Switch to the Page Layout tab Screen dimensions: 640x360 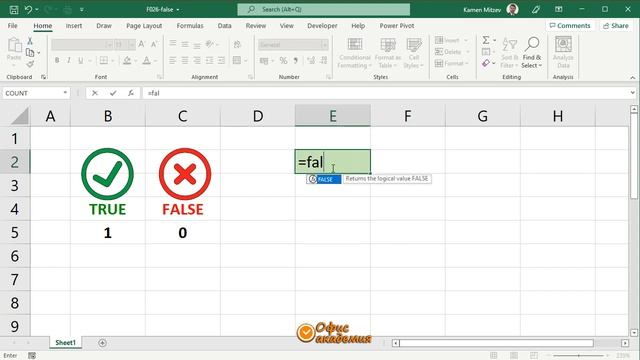(144, 25)
